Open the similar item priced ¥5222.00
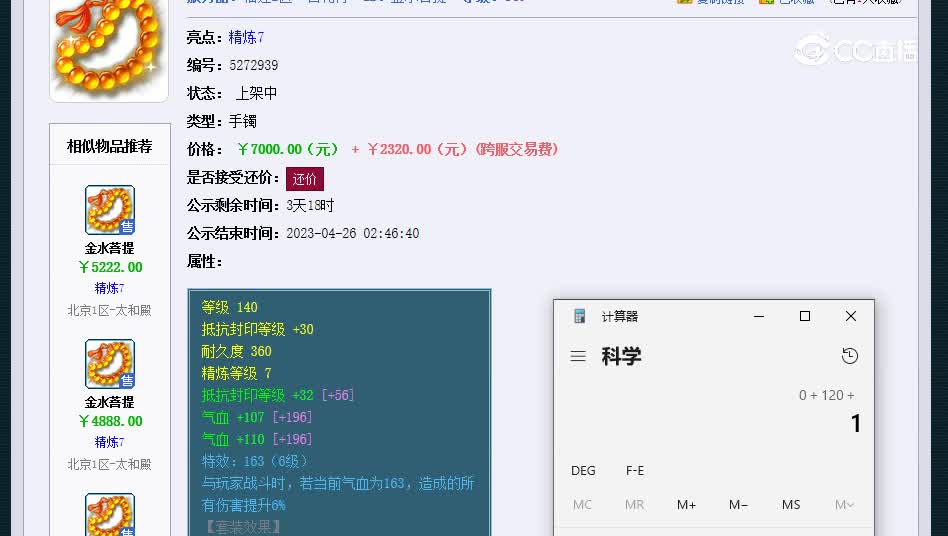 [x=109, y=210]
